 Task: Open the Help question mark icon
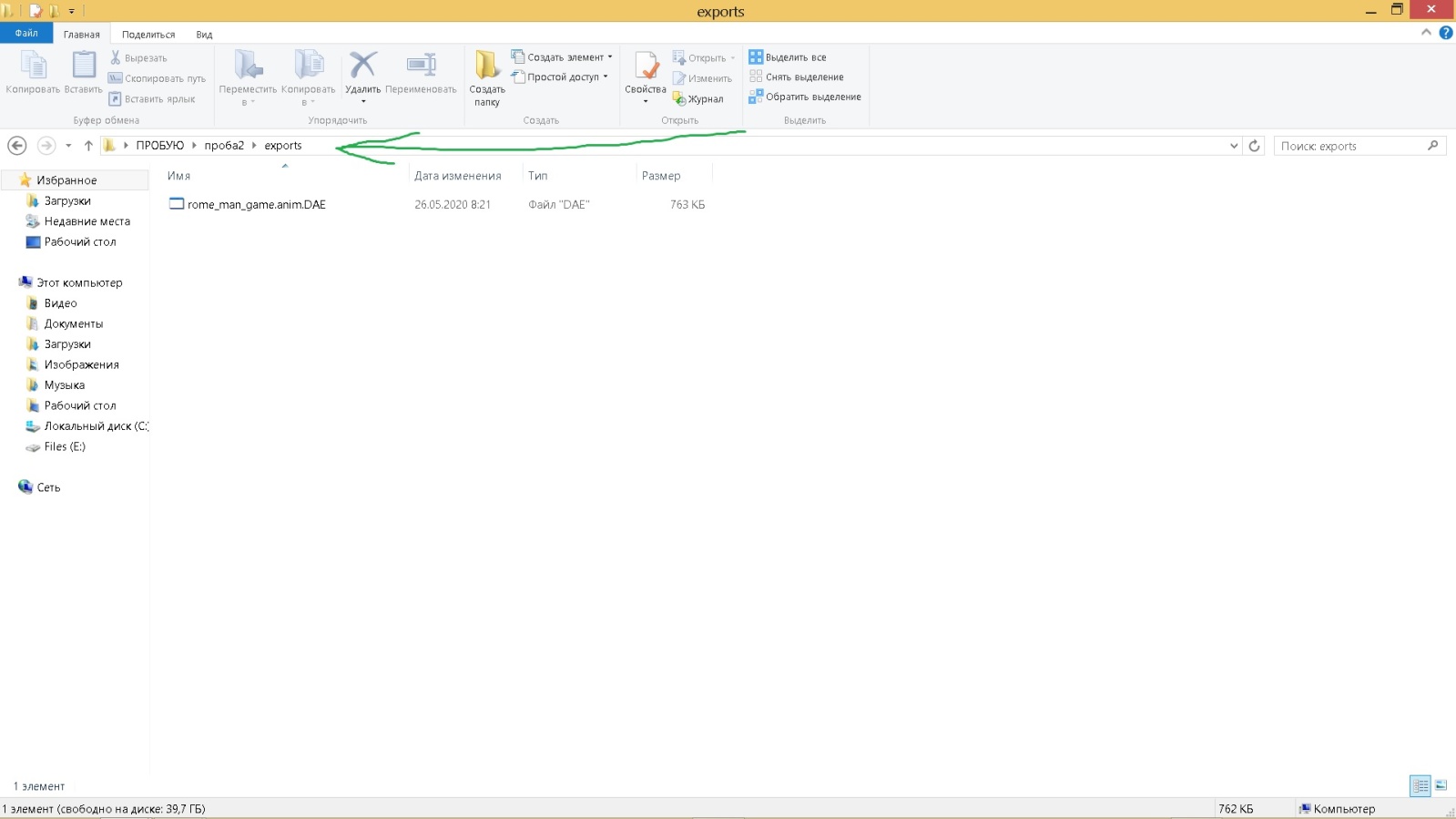1445,33
